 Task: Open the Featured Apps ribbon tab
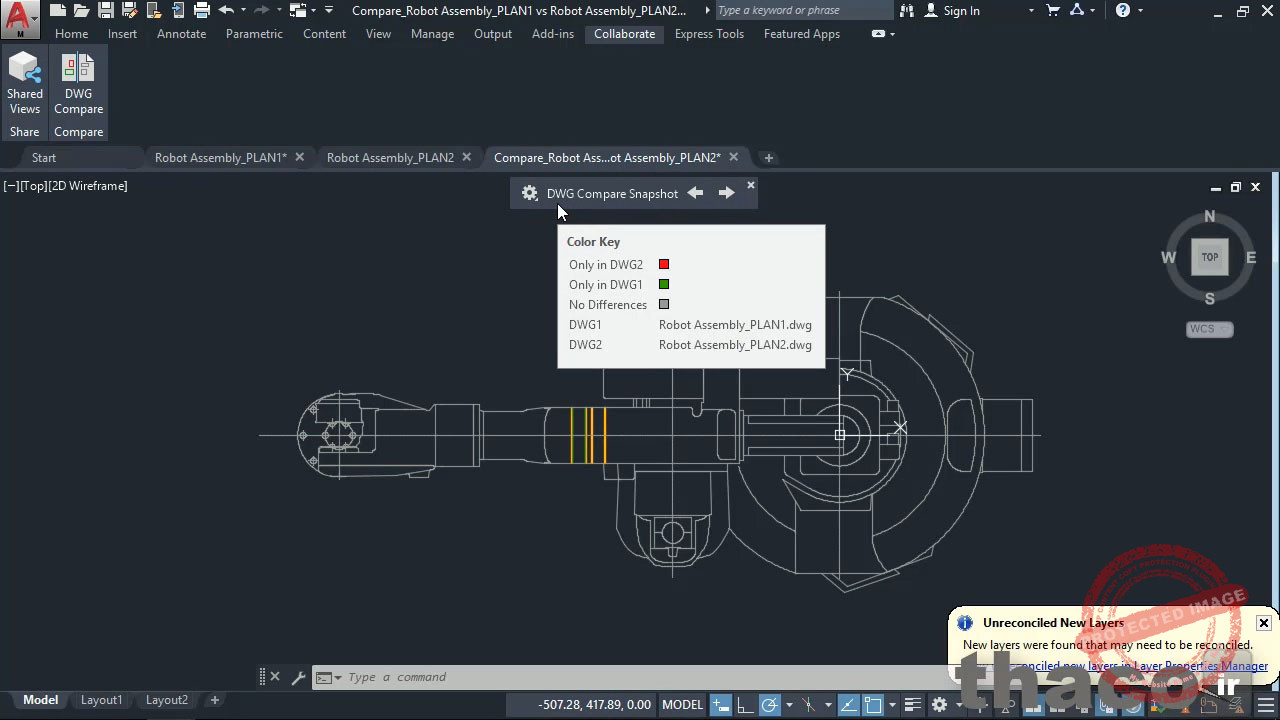[x=802, y=34]
